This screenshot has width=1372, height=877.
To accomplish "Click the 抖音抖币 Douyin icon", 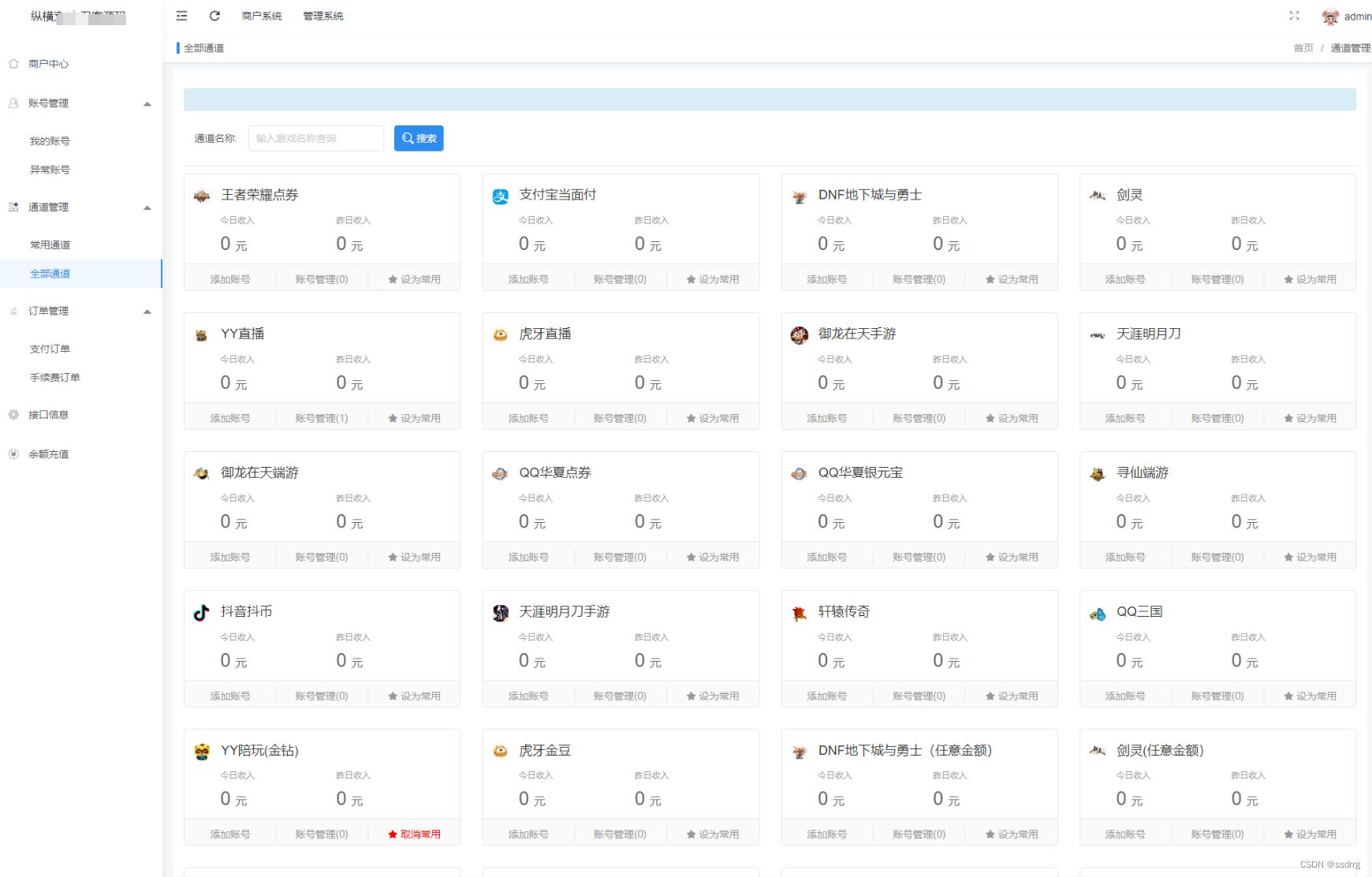I will coord(199,611).
